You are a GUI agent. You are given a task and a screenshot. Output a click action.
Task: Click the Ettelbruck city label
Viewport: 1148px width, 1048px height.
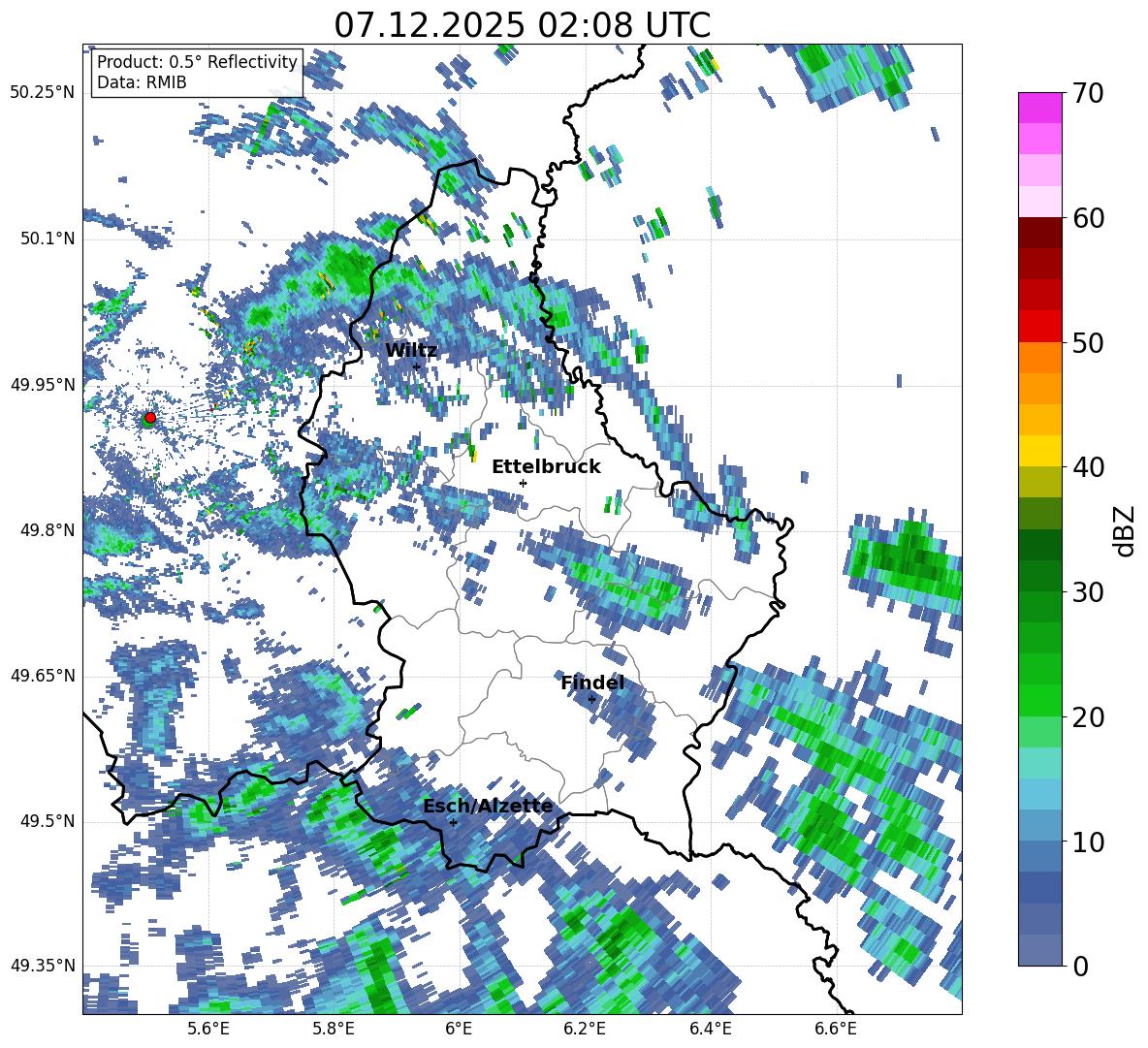(x=546, y=467)
